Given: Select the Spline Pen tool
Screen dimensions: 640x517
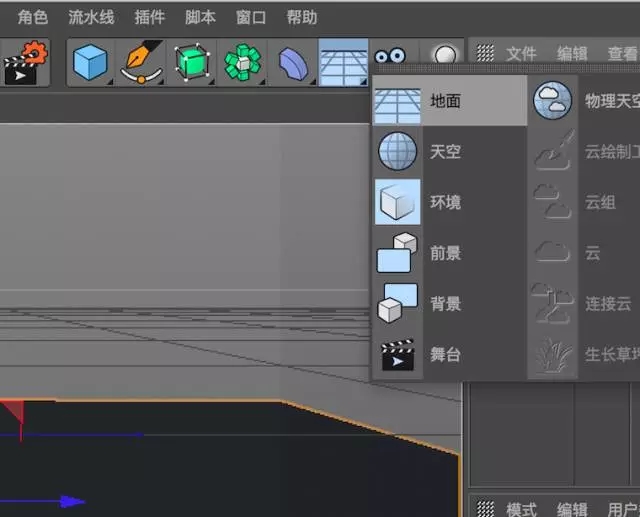Looking at the screenshot, I should coord(141,62).
